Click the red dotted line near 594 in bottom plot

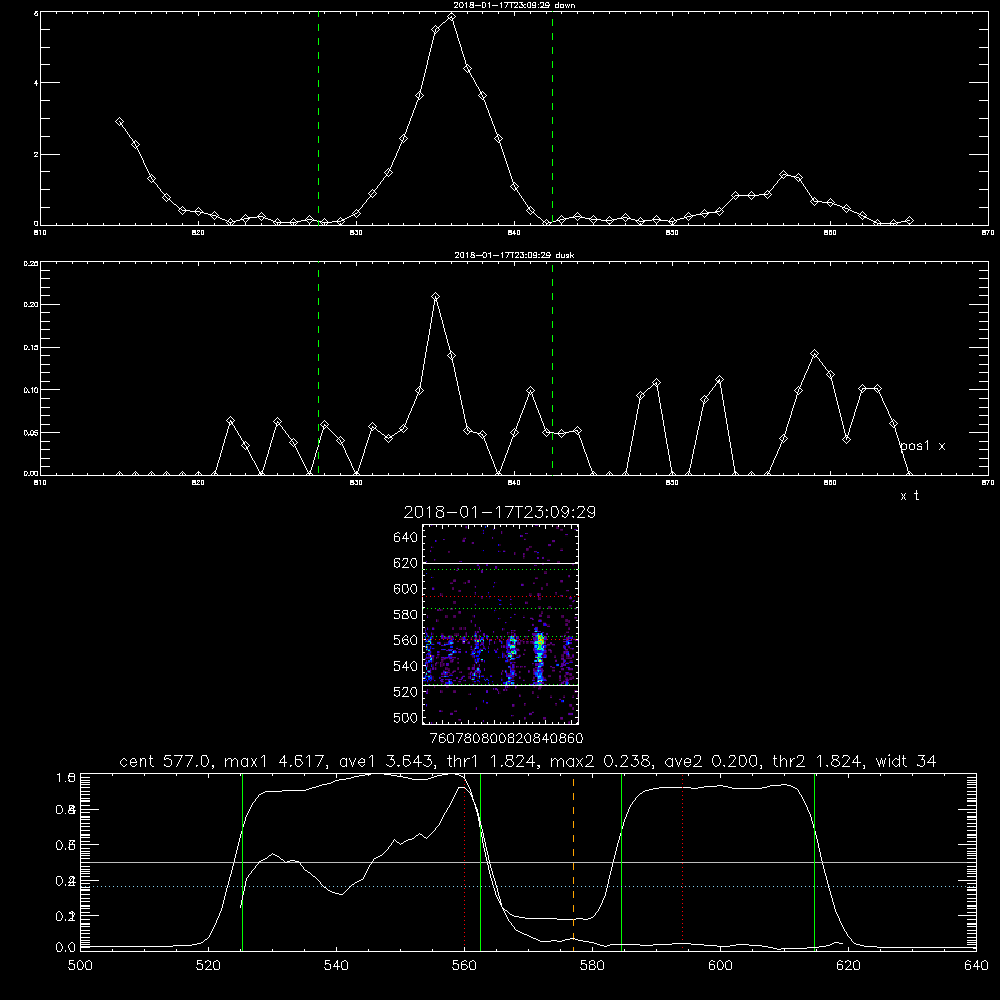(x=683, y=861)
